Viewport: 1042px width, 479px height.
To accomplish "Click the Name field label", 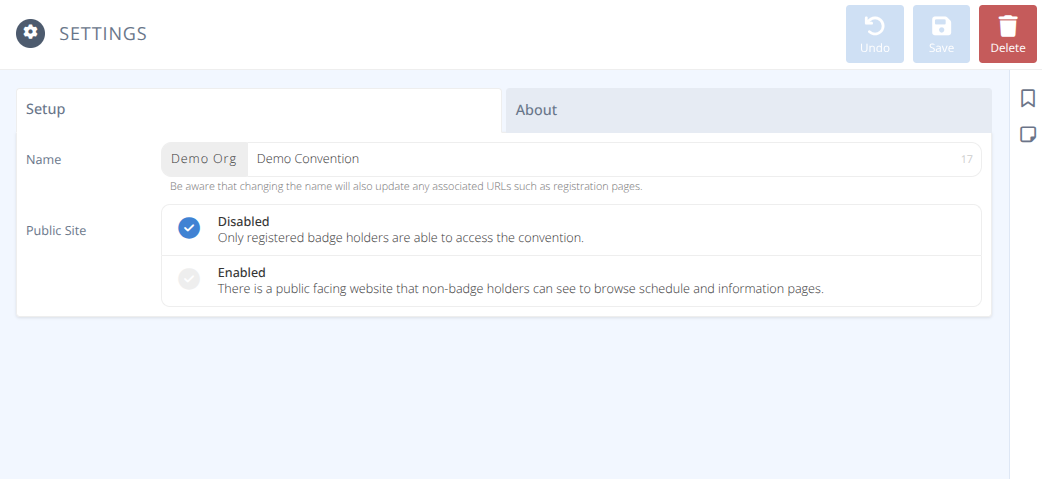I will click(44, 160).
